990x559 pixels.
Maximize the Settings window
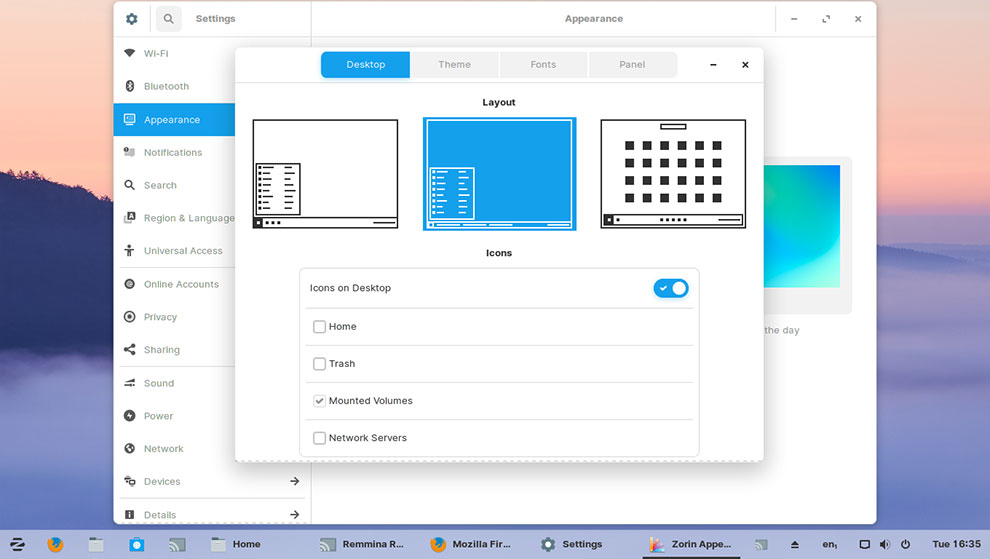pos(826,19)
